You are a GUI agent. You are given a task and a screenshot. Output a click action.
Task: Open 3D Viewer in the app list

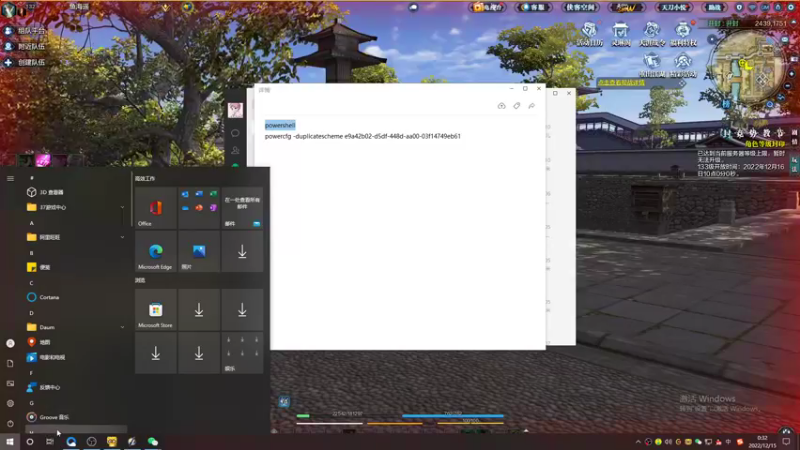point(74,192)
